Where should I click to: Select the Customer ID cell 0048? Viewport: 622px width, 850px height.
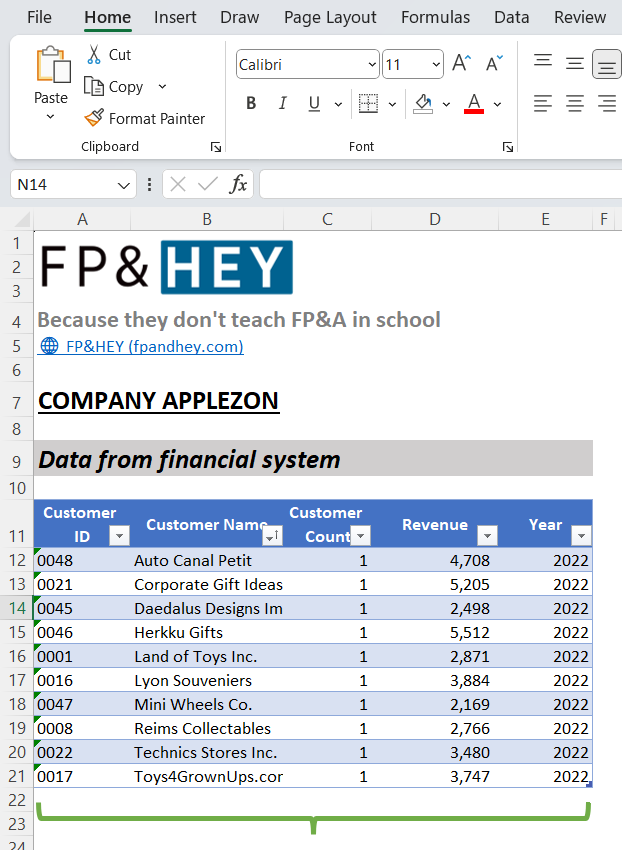(82, 561)
